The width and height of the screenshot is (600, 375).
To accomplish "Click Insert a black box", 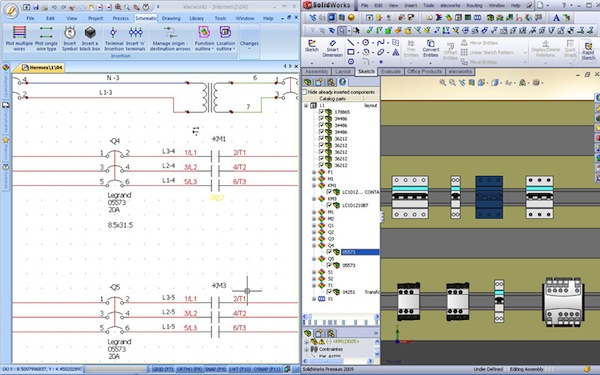I will coord(90,38).
